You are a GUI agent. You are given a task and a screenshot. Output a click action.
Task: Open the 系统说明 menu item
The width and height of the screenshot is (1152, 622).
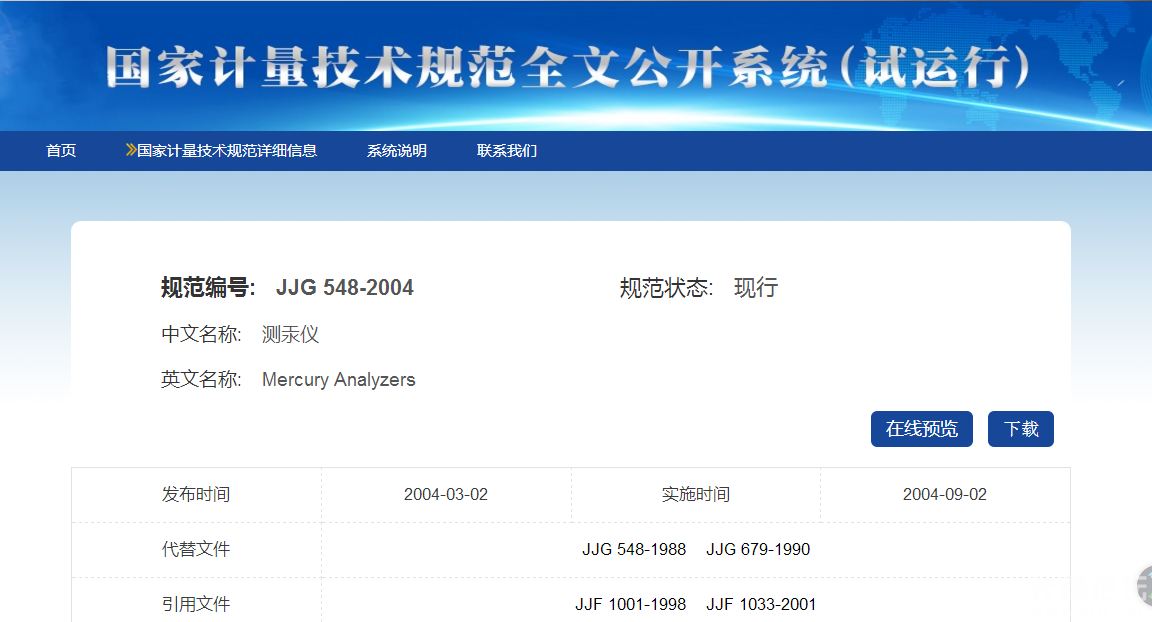pos(397,151)
